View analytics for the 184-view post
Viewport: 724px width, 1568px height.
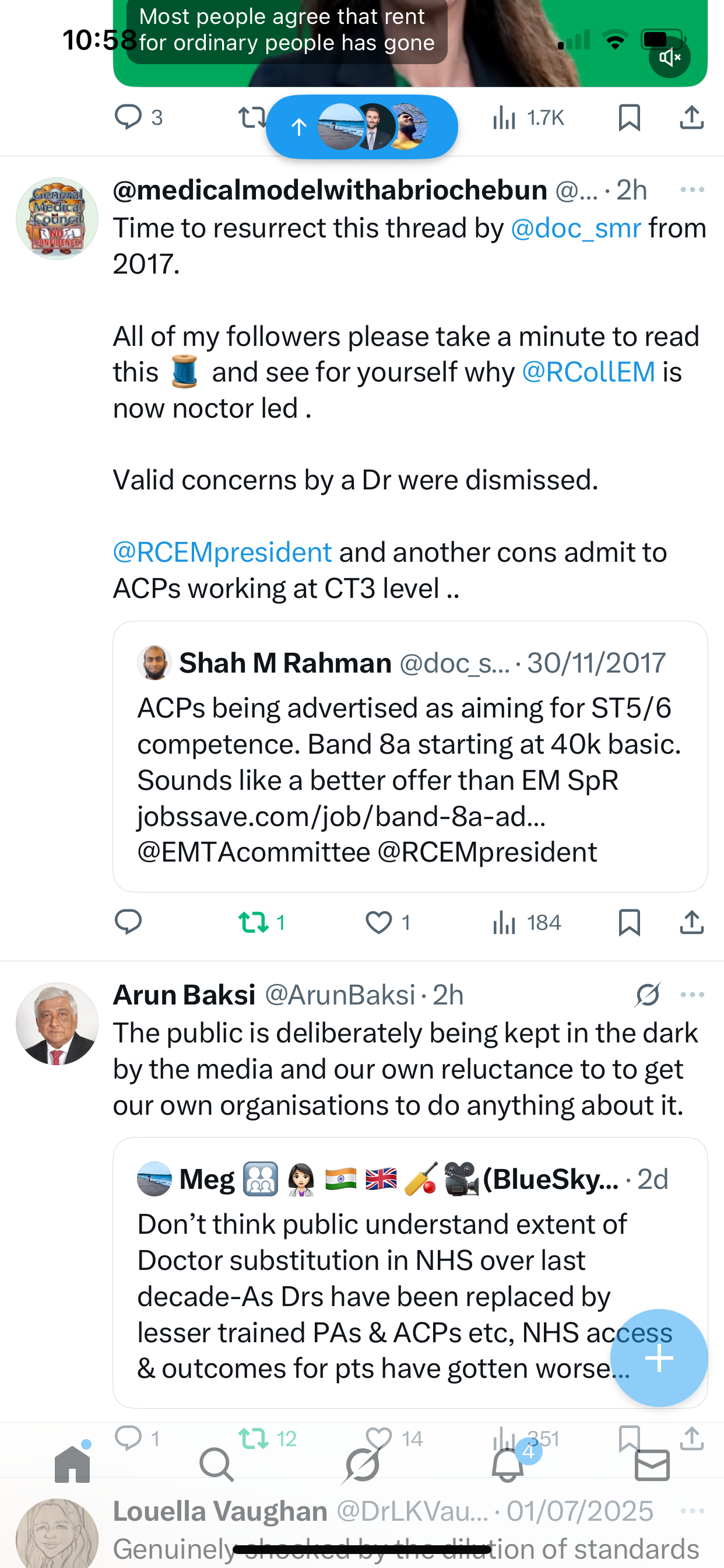[527, 923]
